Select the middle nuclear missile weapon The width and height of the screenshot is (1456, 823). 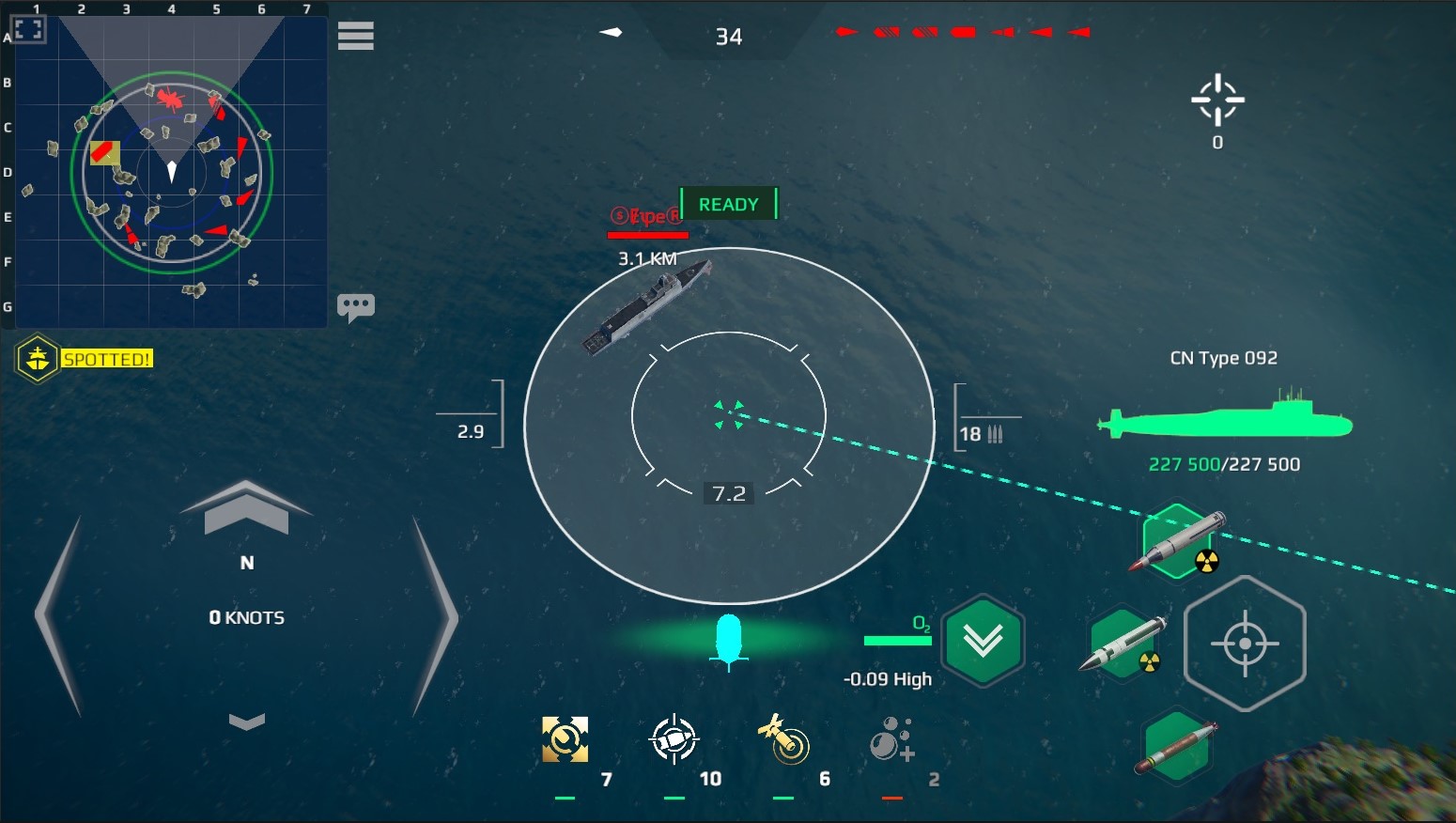tap(1123, 644)
